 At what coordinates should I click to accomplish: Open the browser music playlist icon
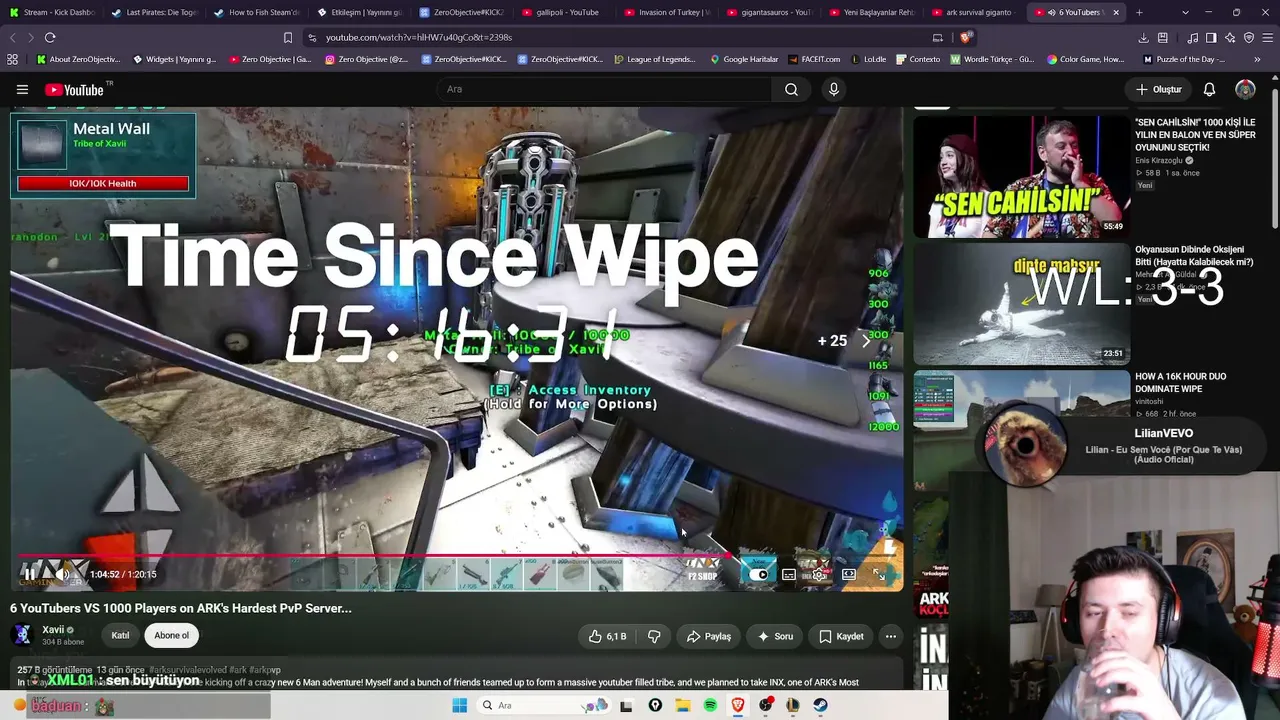(x=1193, y=37)
